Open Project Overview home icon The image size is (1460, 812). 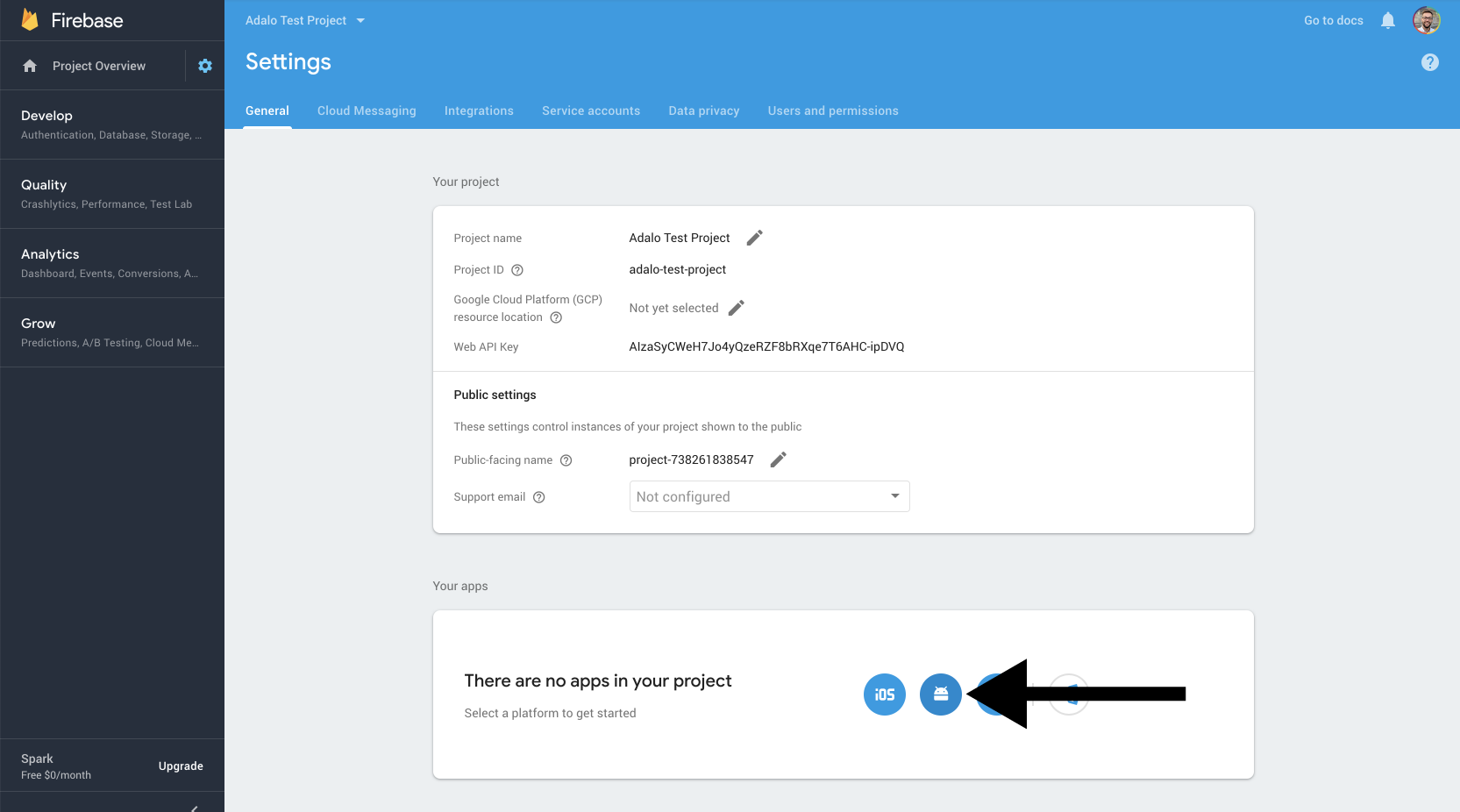30,66
